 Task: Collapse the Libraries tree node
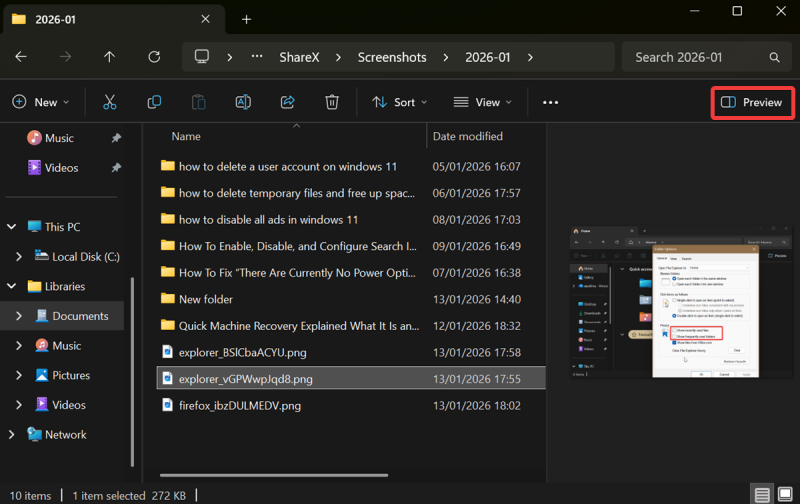pos(13,286)
